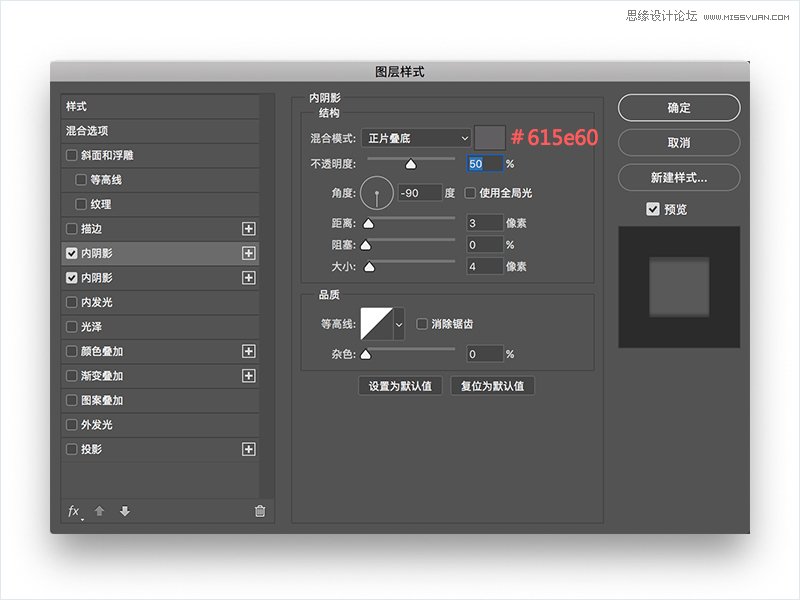Enable 图案叠加 checkbox
This screenshot has height=600, width=800.
click(x=71, y=400)
